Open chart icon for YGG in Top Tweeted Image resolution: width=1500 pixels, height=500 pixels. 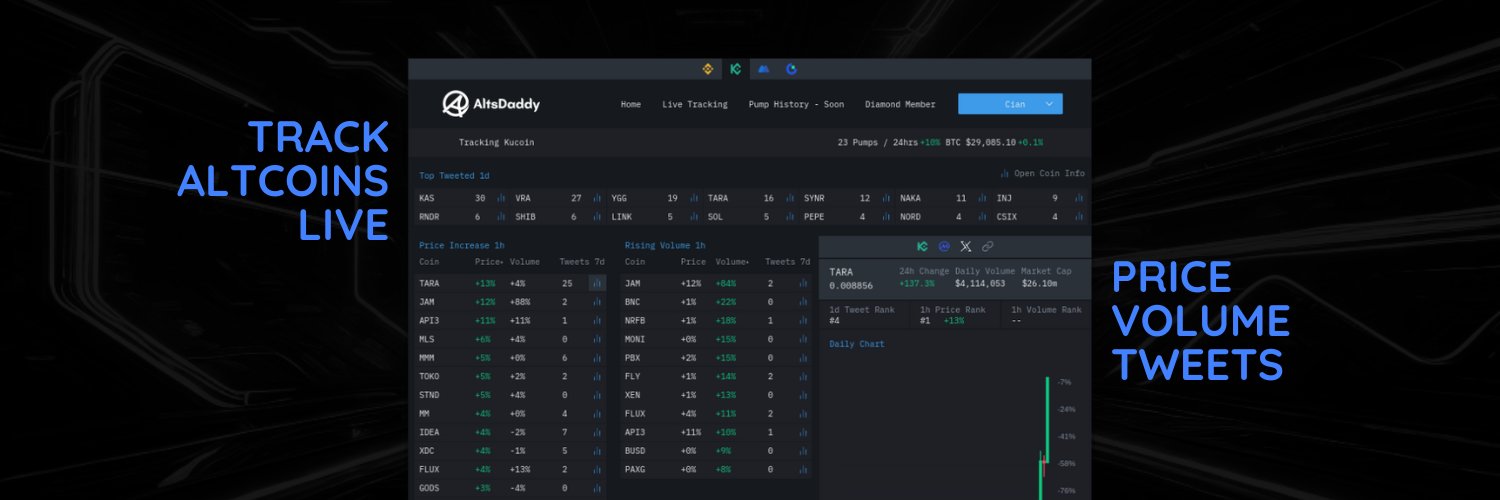point(693,198)
